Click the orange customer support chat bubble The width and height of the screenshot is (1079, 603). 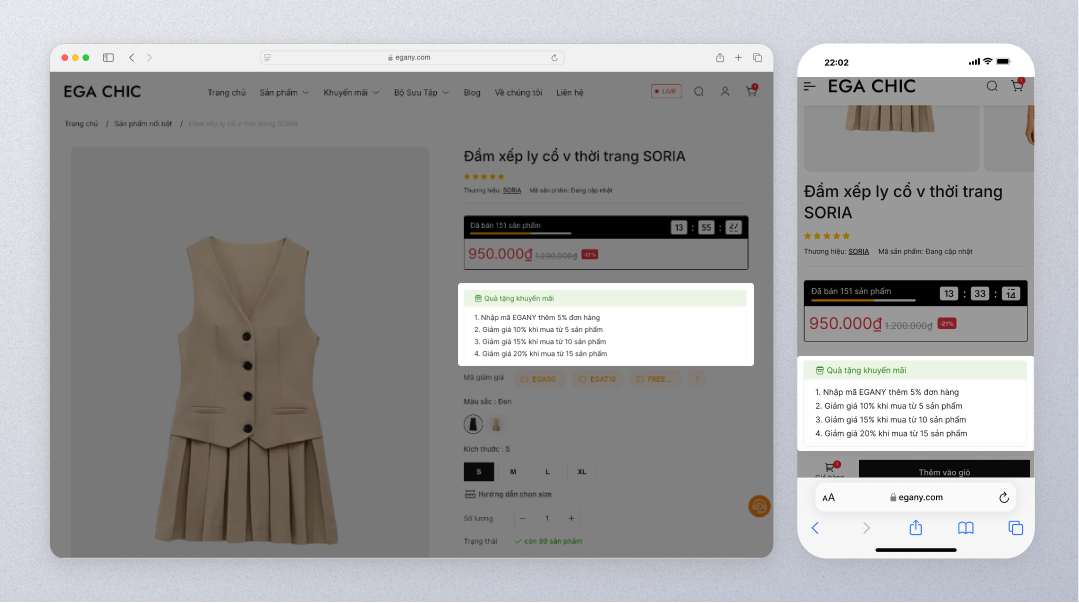[759, 506]
